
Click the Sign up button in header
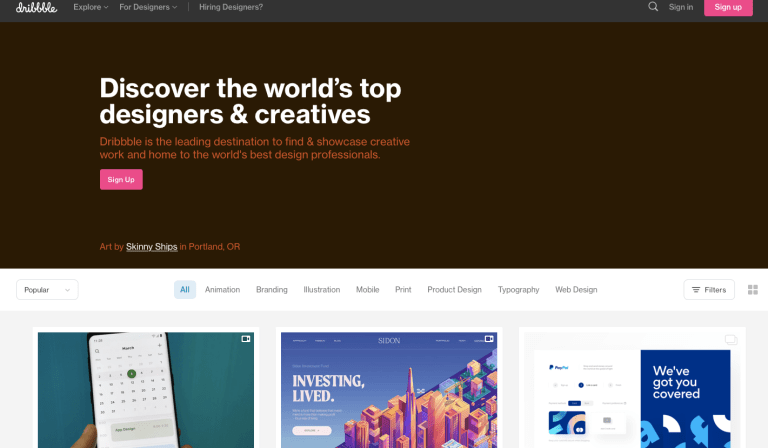(x=728, y=7)
